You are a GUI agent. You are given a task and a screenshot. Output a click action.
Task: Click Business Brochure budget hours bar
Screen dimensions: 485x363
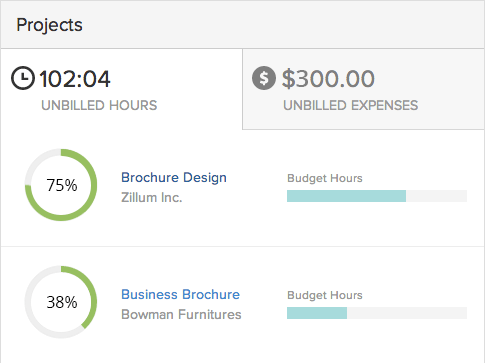tap(377, 313)
